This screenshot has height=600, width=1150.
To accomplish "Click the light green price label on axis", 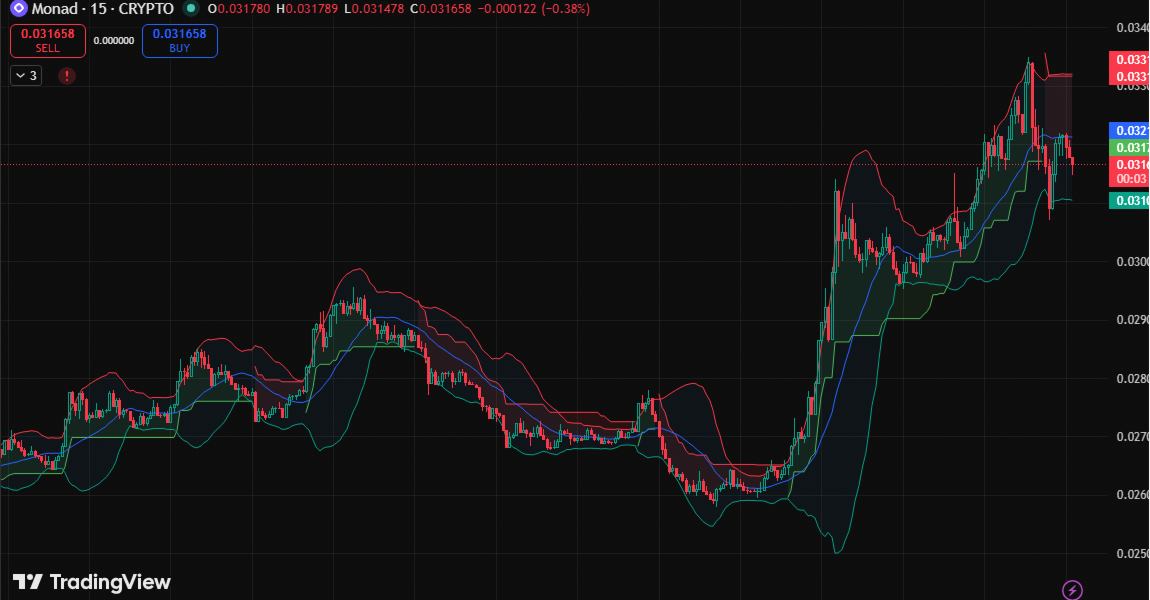I will pyautogui.click(x=1129, y=148).
